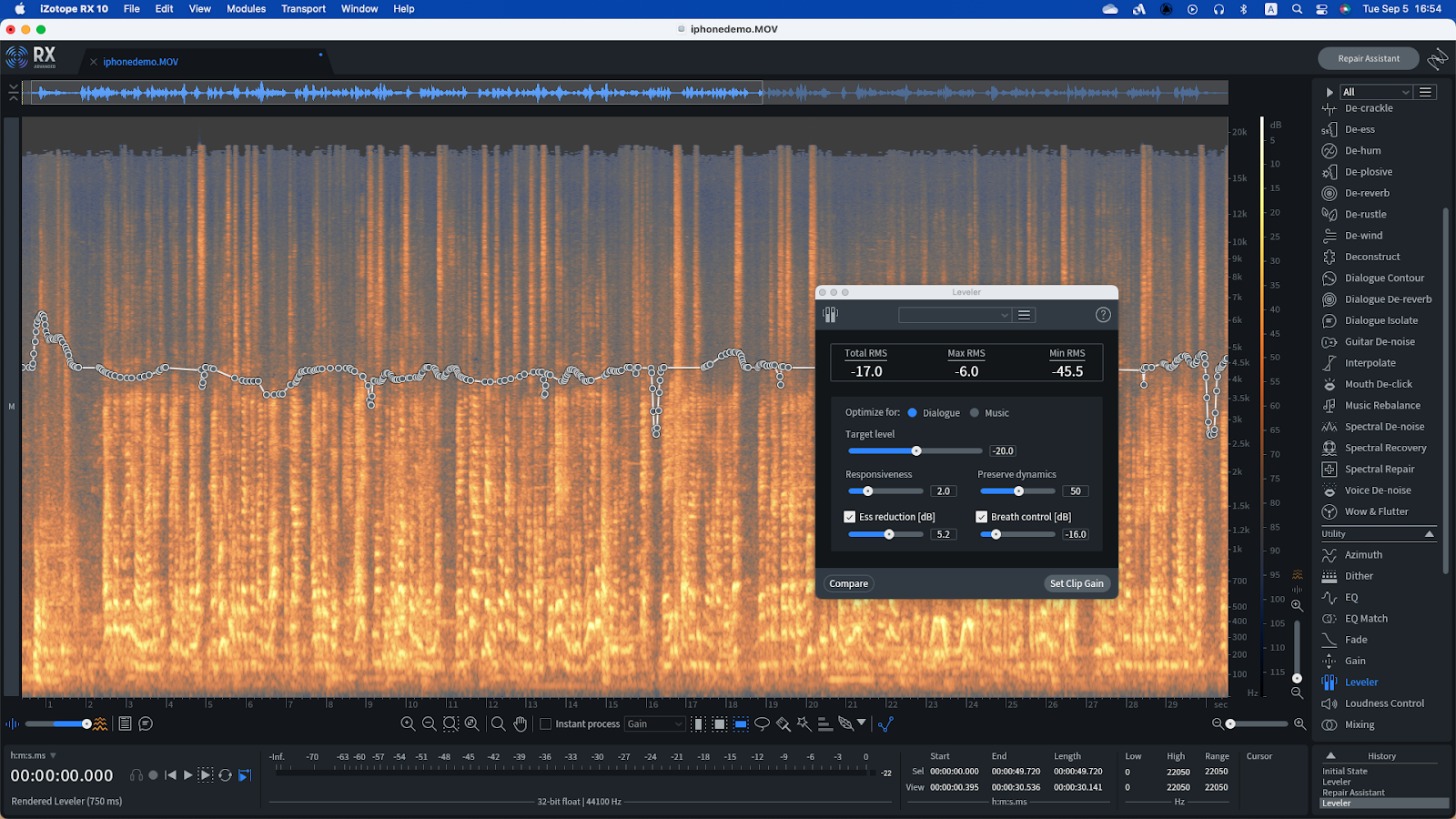
Task: Select Repair Assistant history entry
Action: point(1354,793)
